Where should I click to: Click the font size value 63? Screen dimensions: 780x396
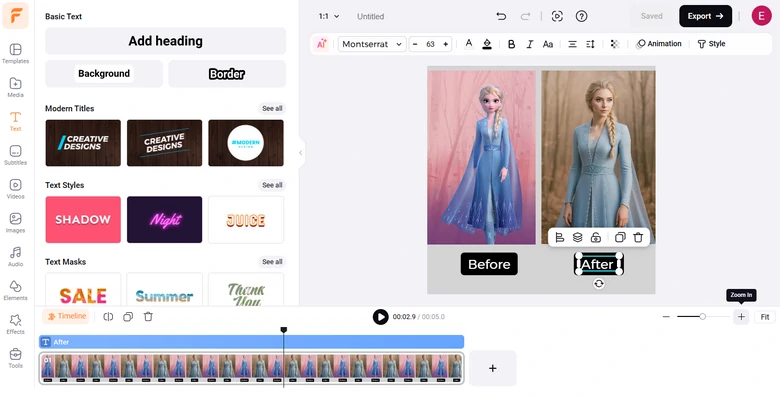[430, 44]
